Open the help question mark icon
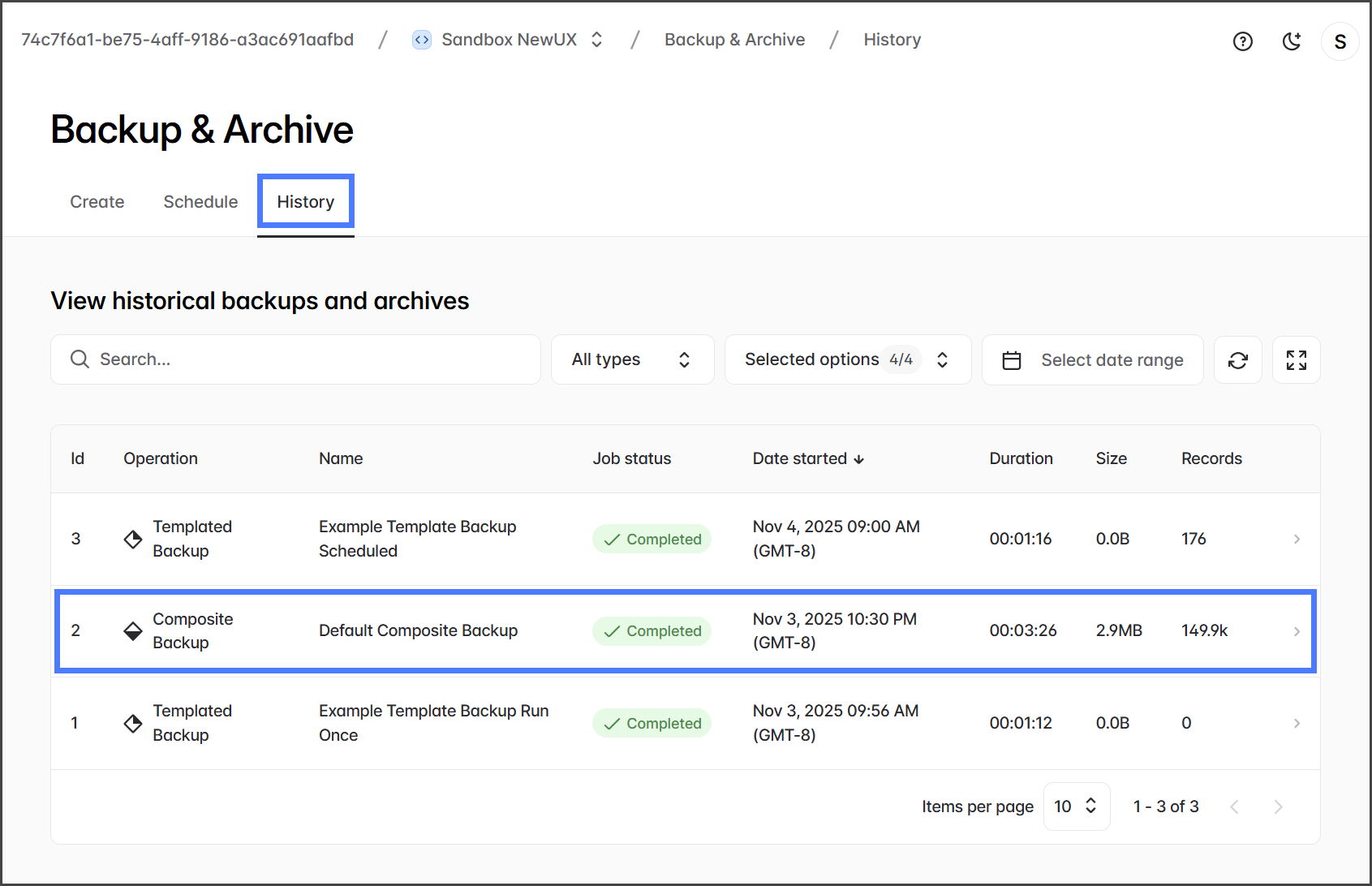The width and height of the screenshot is (1372, 886). point(1242,41)
